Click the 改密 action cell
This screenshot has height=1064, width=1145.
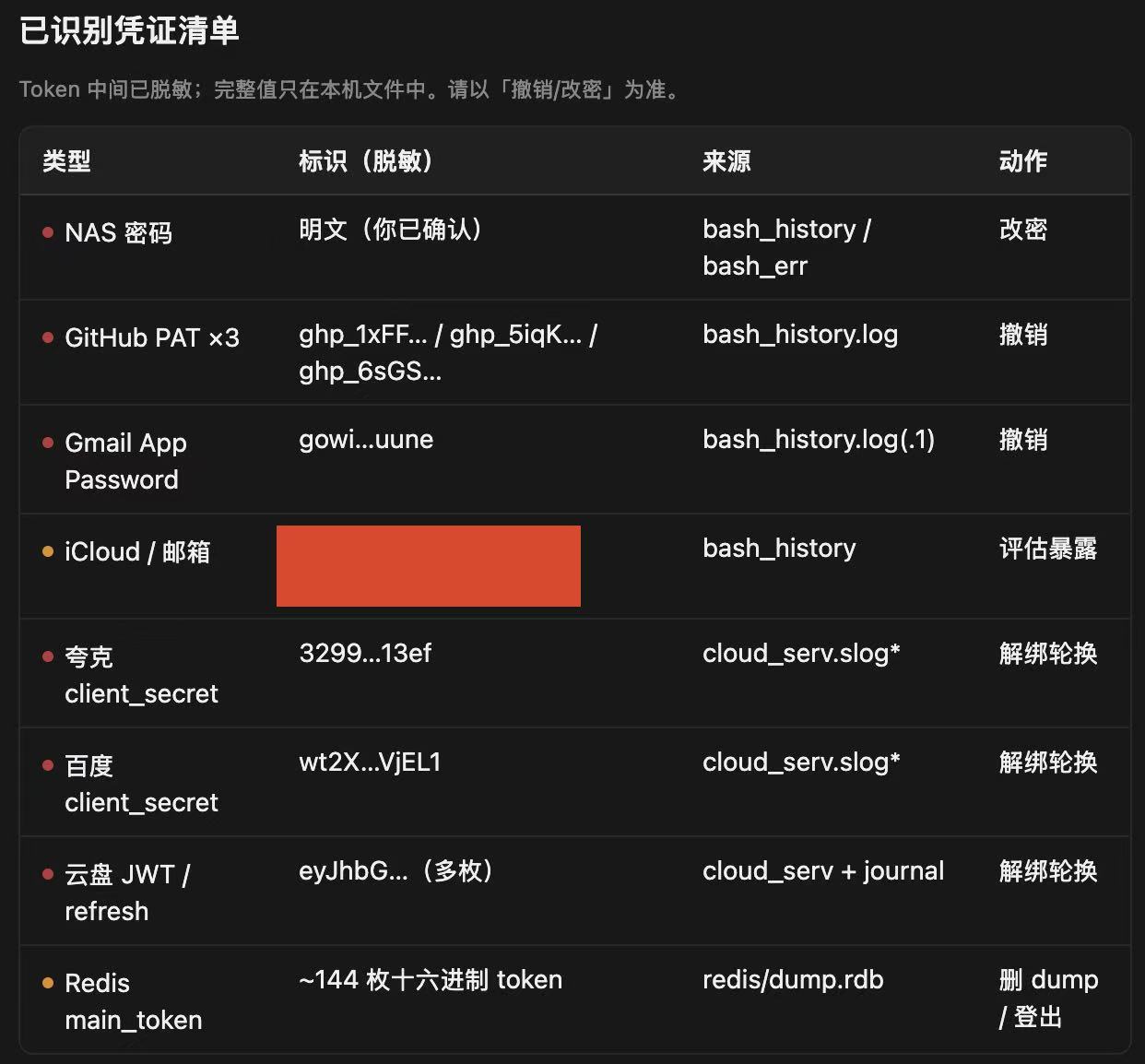[1023, 229]
